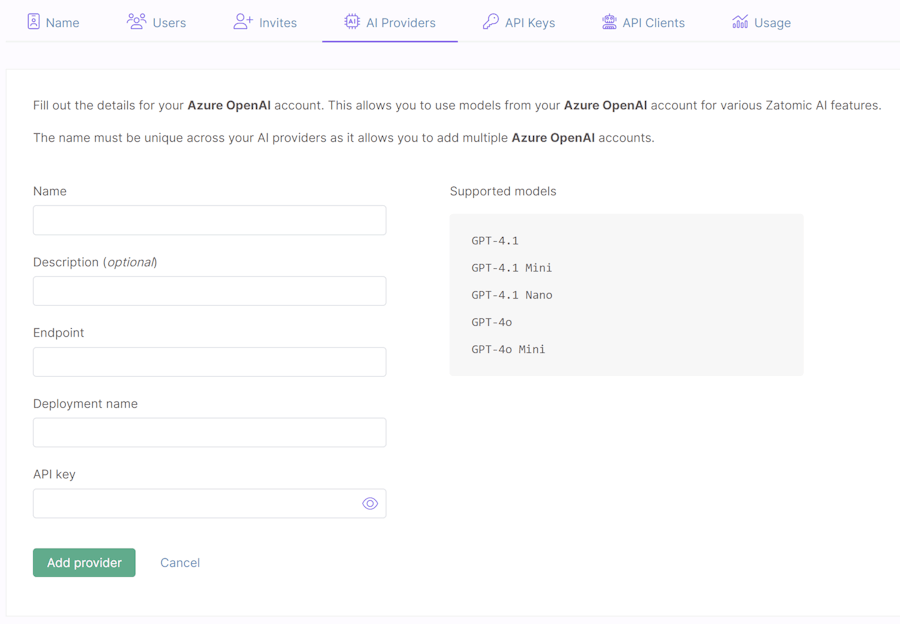The width and height of the screenshot is (900, 624).
Task: Focus the Description optional input field
Action: pyautogui.click(x=210, y=291)
